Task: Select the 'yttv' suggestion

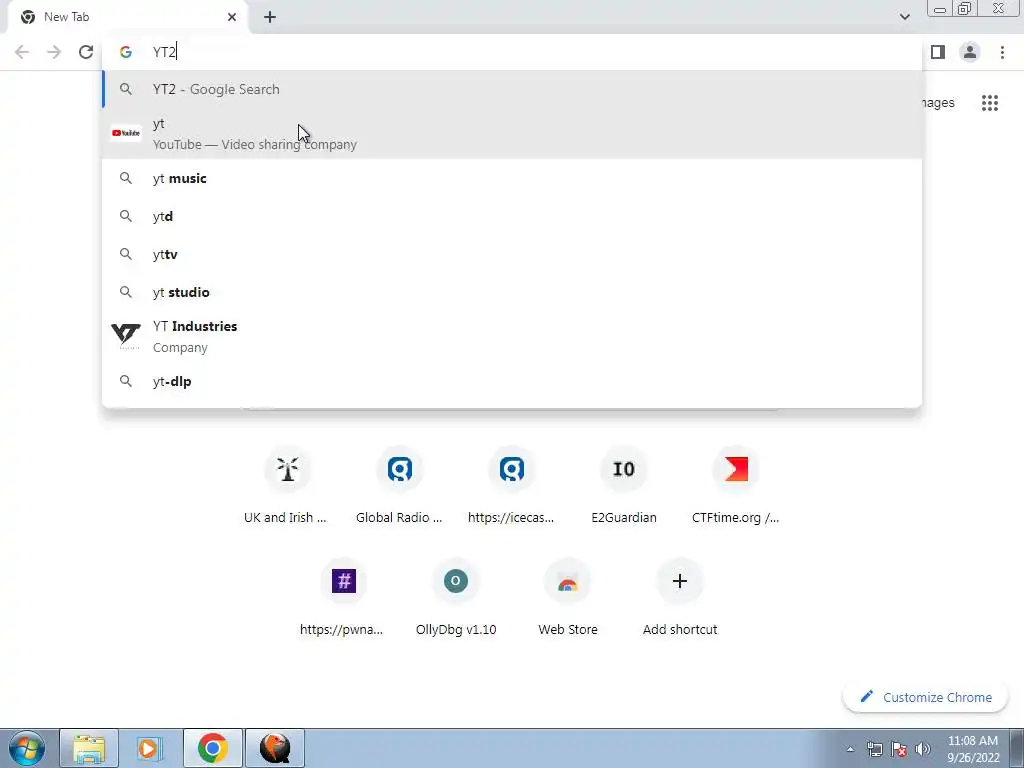Action: [x=512, y=254]
